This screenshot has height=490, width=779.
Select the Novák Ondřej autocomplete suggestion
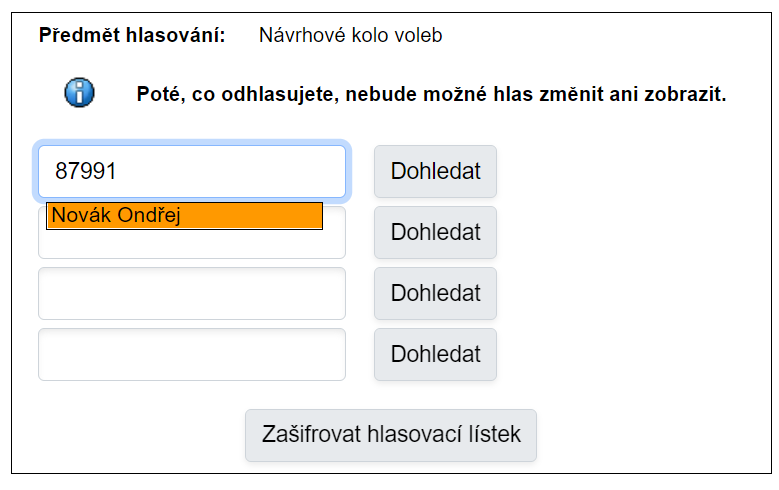(184, 216)
